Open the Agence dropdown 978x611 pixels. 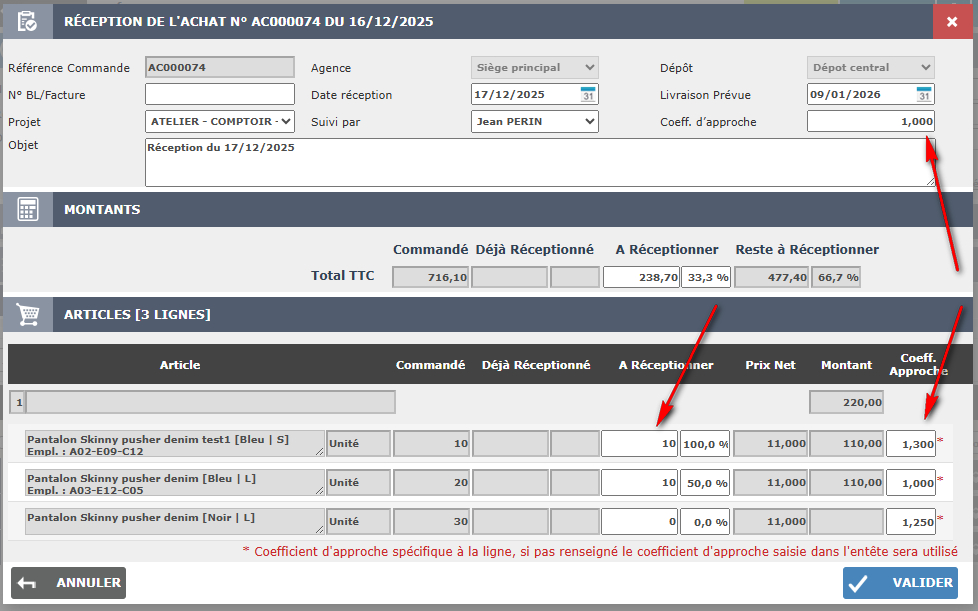coord(534,68)
